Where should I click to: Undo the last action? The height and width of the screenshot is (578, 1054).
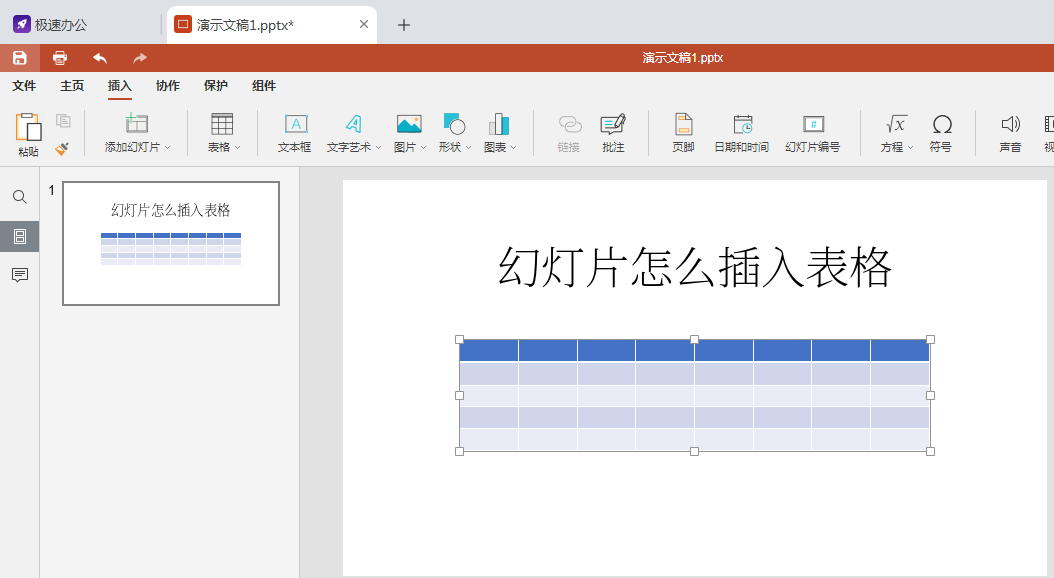coord(100,58)
